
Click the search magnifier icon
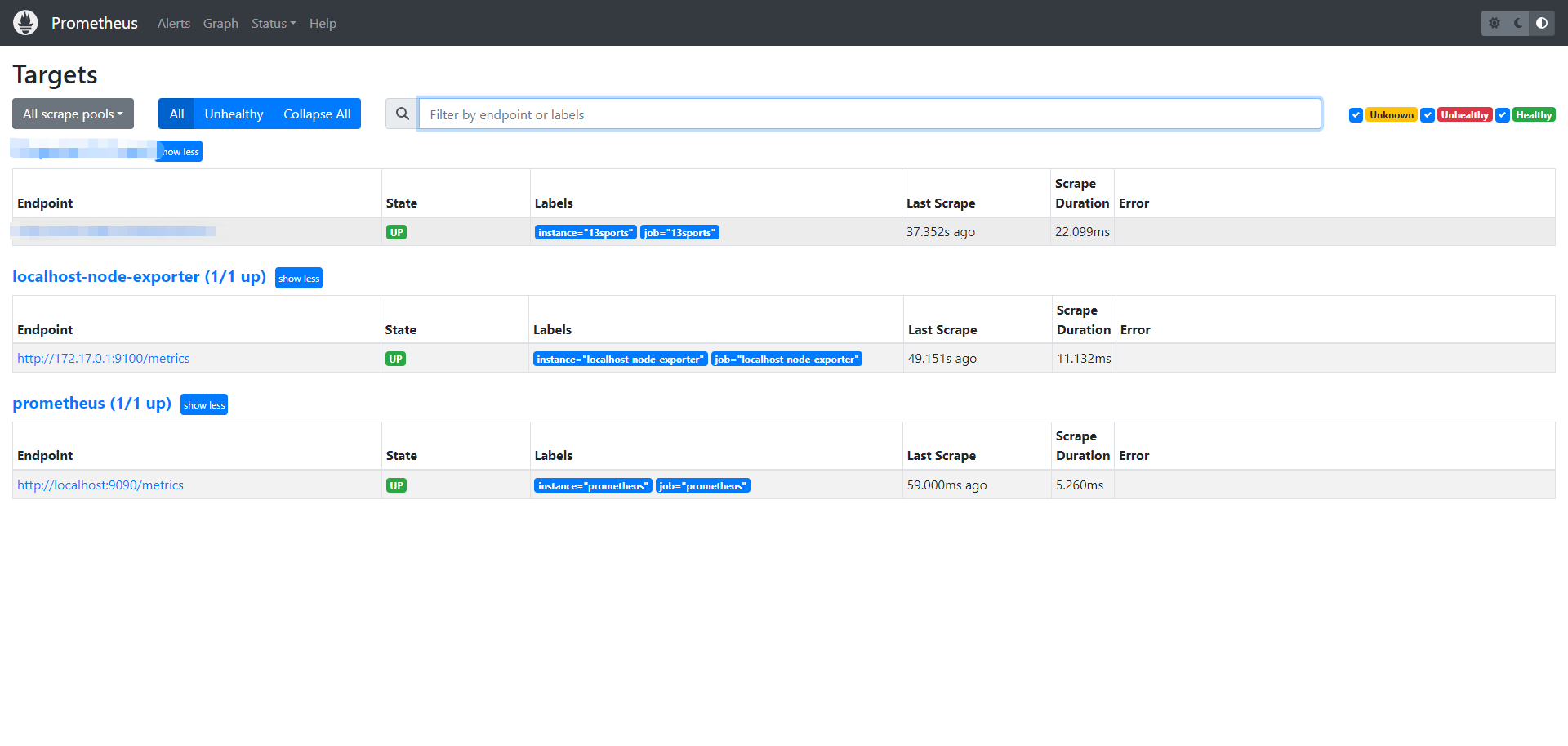point(402,114)
